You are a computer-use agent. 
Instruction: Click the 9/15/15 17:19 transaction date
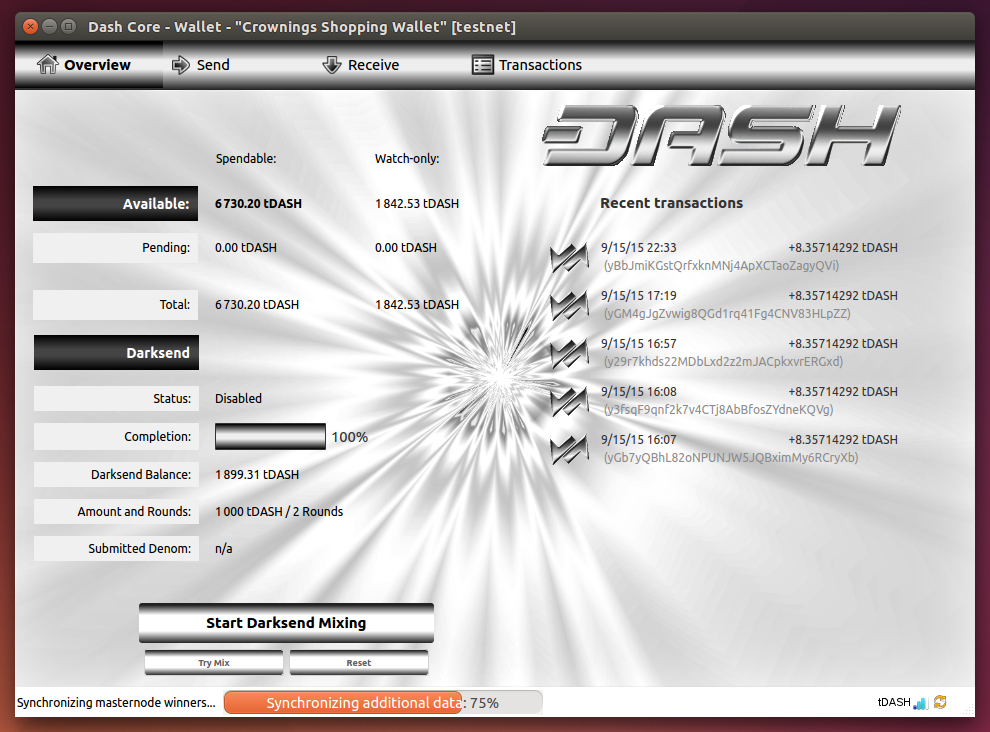pyautogui.click(x=638, y=296)
